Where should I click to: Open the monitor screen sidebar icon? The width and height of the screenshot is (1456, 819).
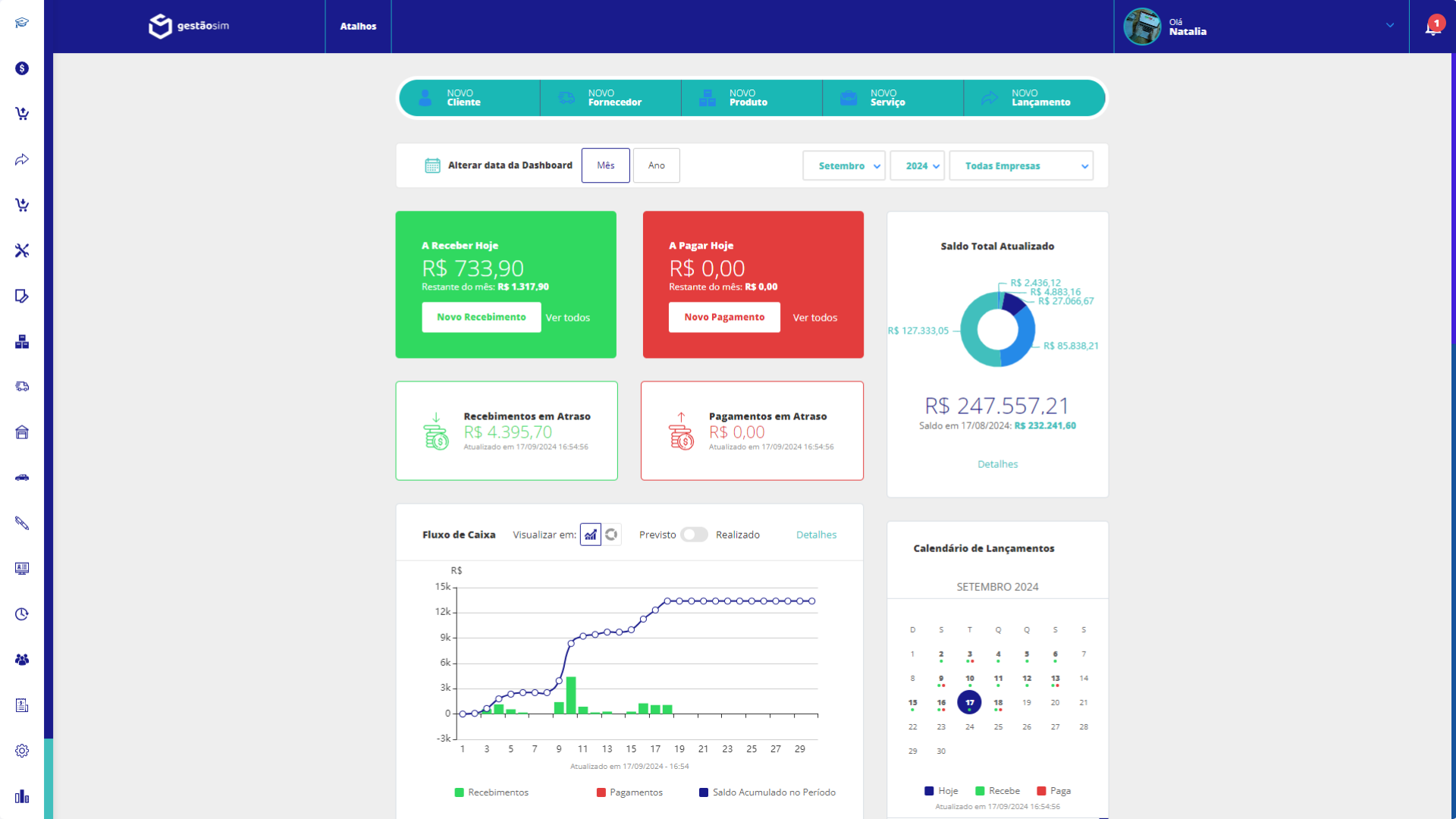(22, 569)
